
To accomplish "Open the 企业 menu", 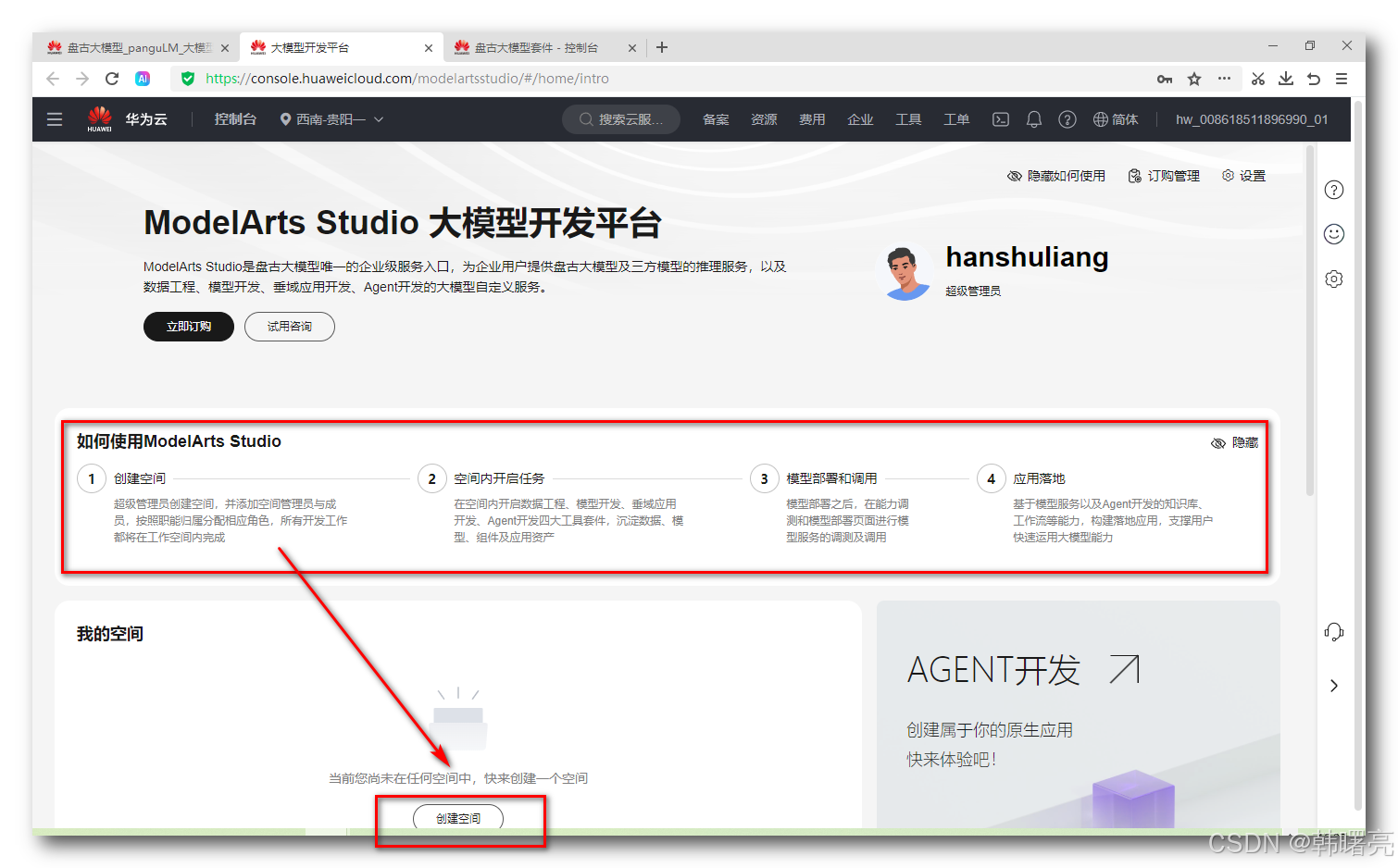I will pos(860,119).
